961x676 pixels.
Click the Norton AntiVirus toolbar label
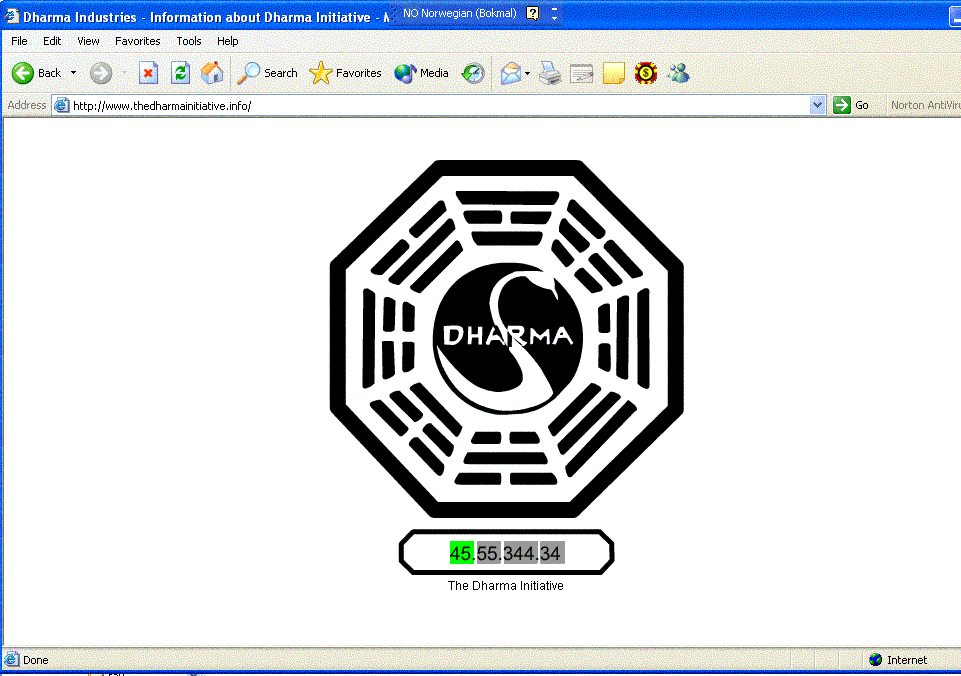click(925, 105)
